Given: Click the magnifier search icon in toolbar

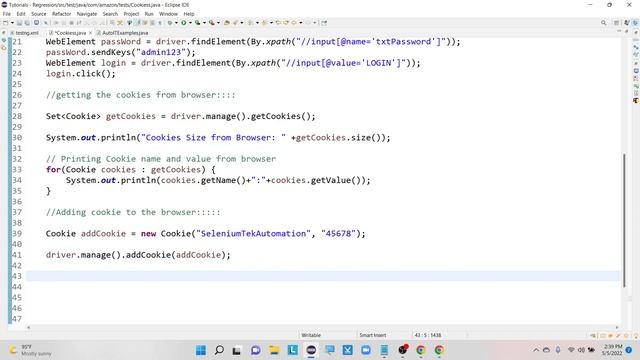Looking at the screenshot, I should pyautogui.click(x=603, y=23).
